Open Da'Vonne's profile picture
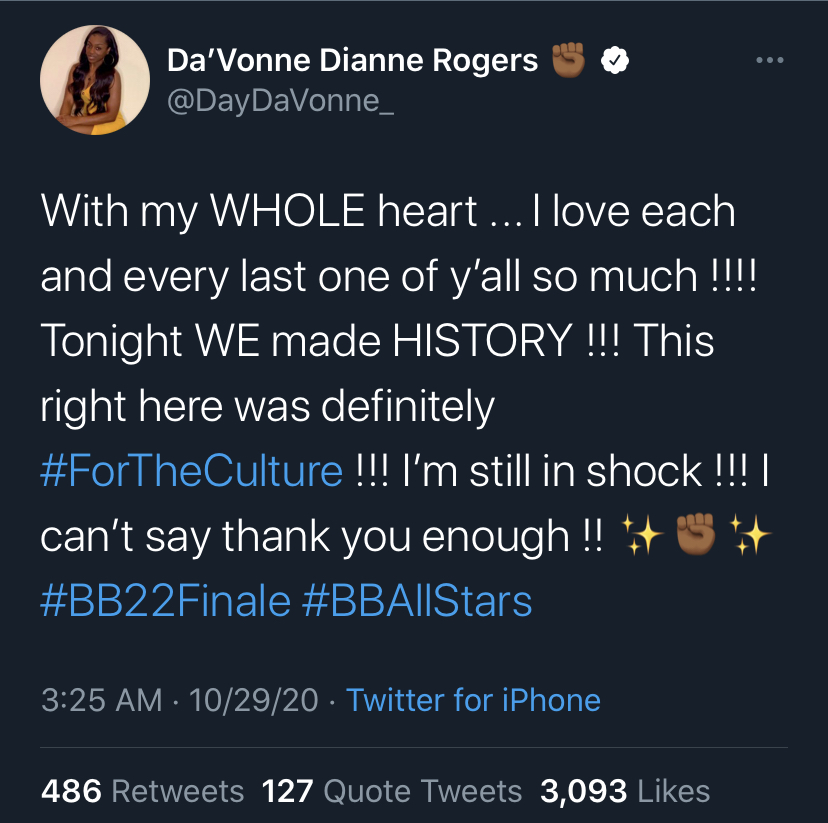Viewport: 828px width, 823px height. pyautogui.click(x=95, y=80)
